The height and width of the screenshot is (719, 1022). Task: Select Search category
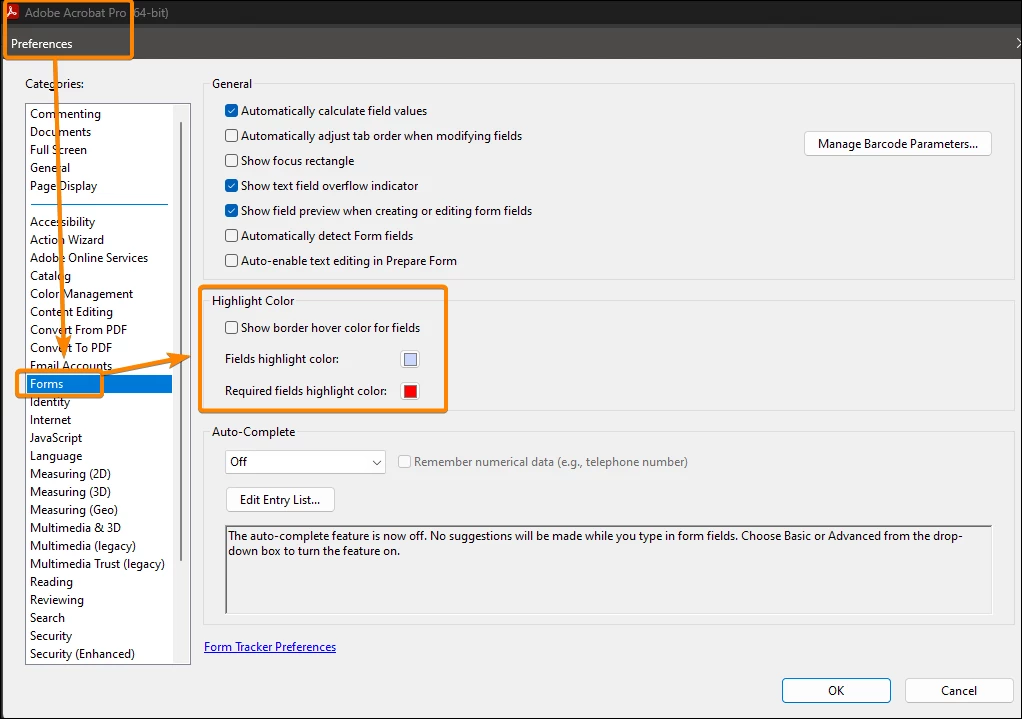[47, 618]
